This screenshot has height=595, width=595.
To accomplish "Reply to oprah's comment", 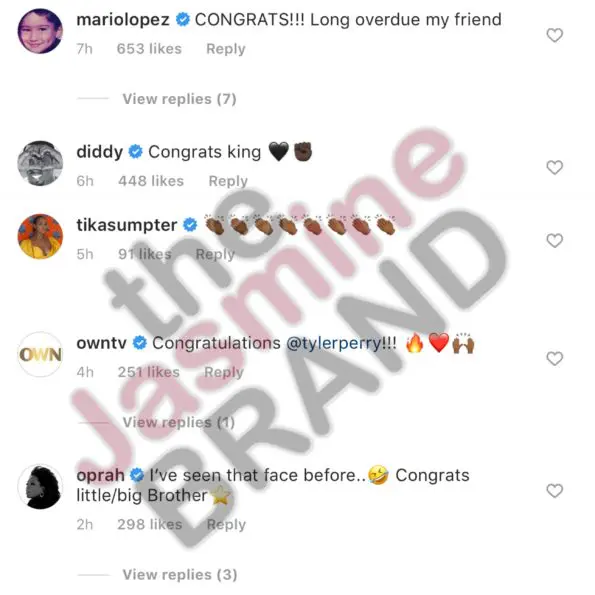I will [x=226, y=524].
